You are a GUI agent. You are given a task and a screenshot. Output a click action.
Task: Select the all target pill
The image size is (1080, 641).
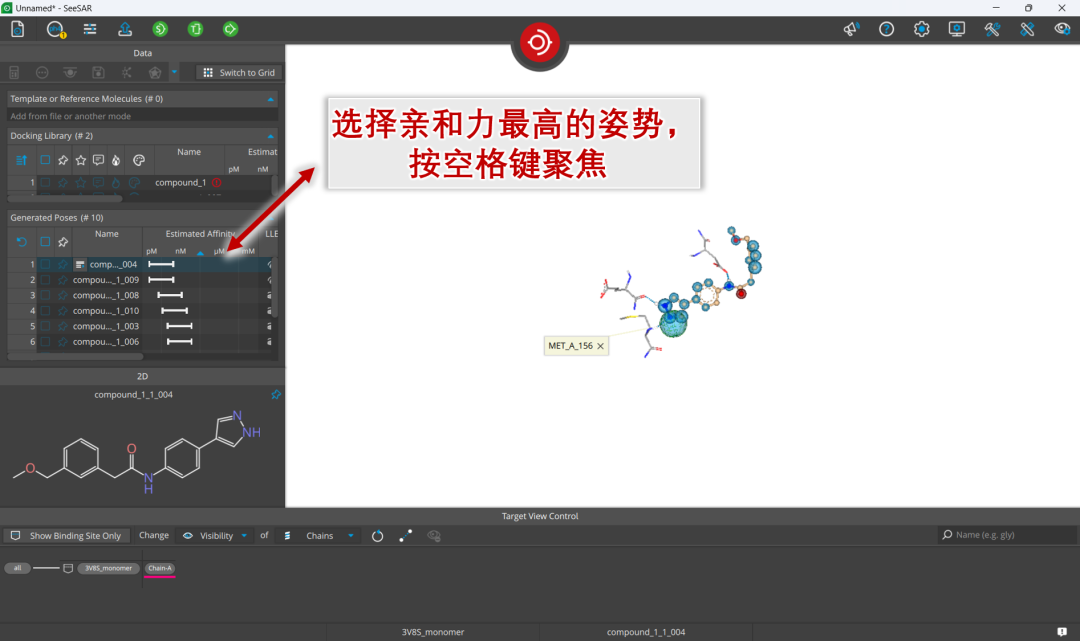(x=17, y=568)
